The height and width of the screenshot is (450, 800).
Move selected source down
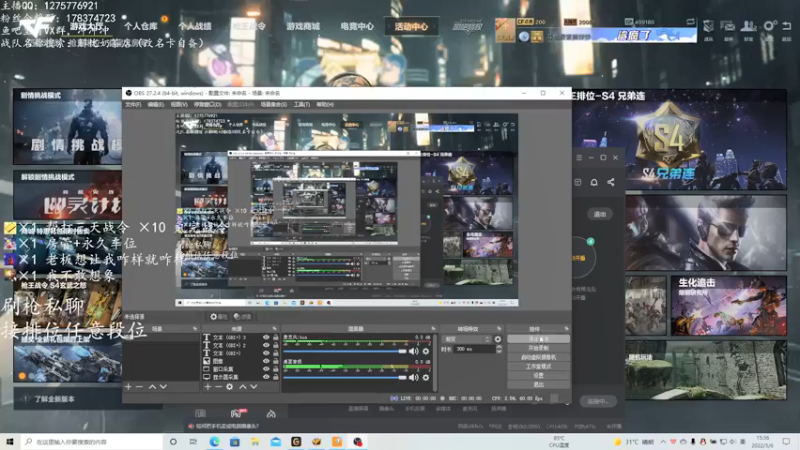pos(254,387)
